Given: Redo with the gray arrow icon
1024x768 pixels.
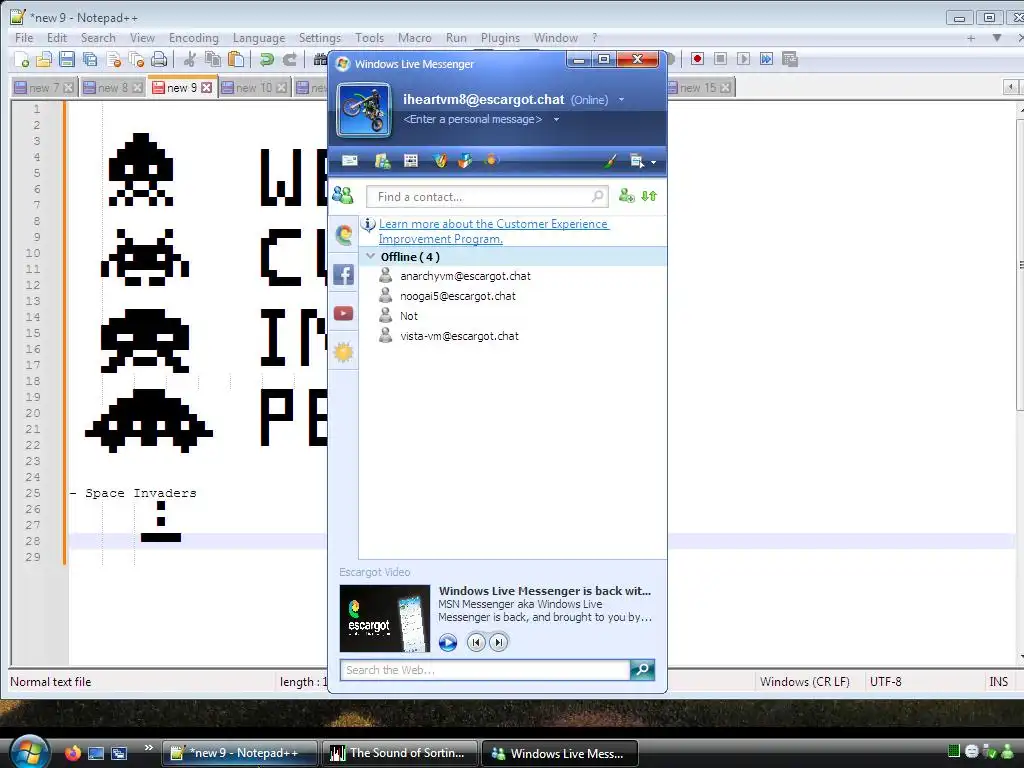Looking at the screenshot, I should click(289, 59).
